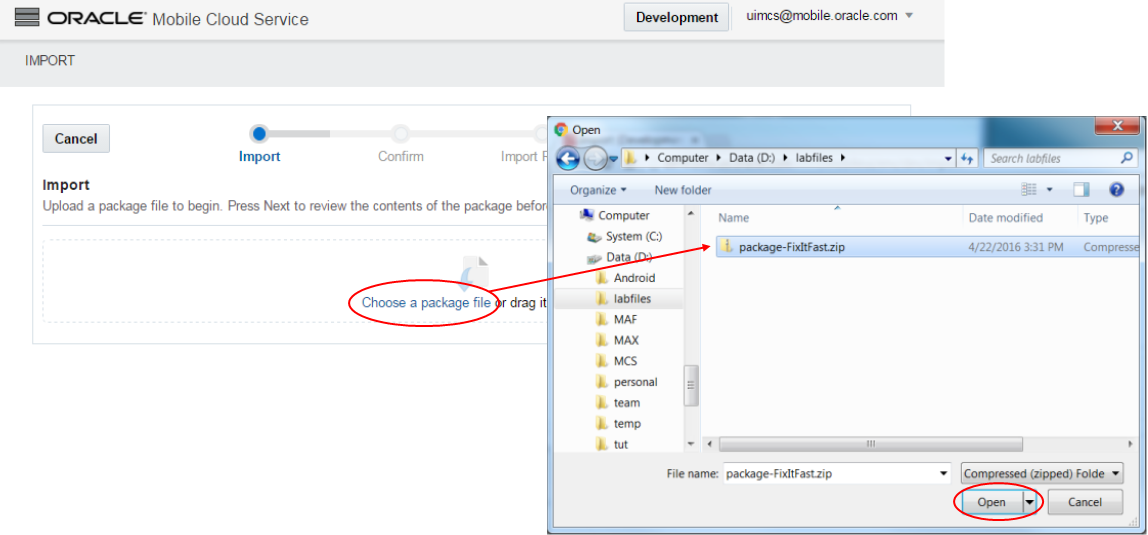Click the Back arrow in Open dialog

point(569,158)
